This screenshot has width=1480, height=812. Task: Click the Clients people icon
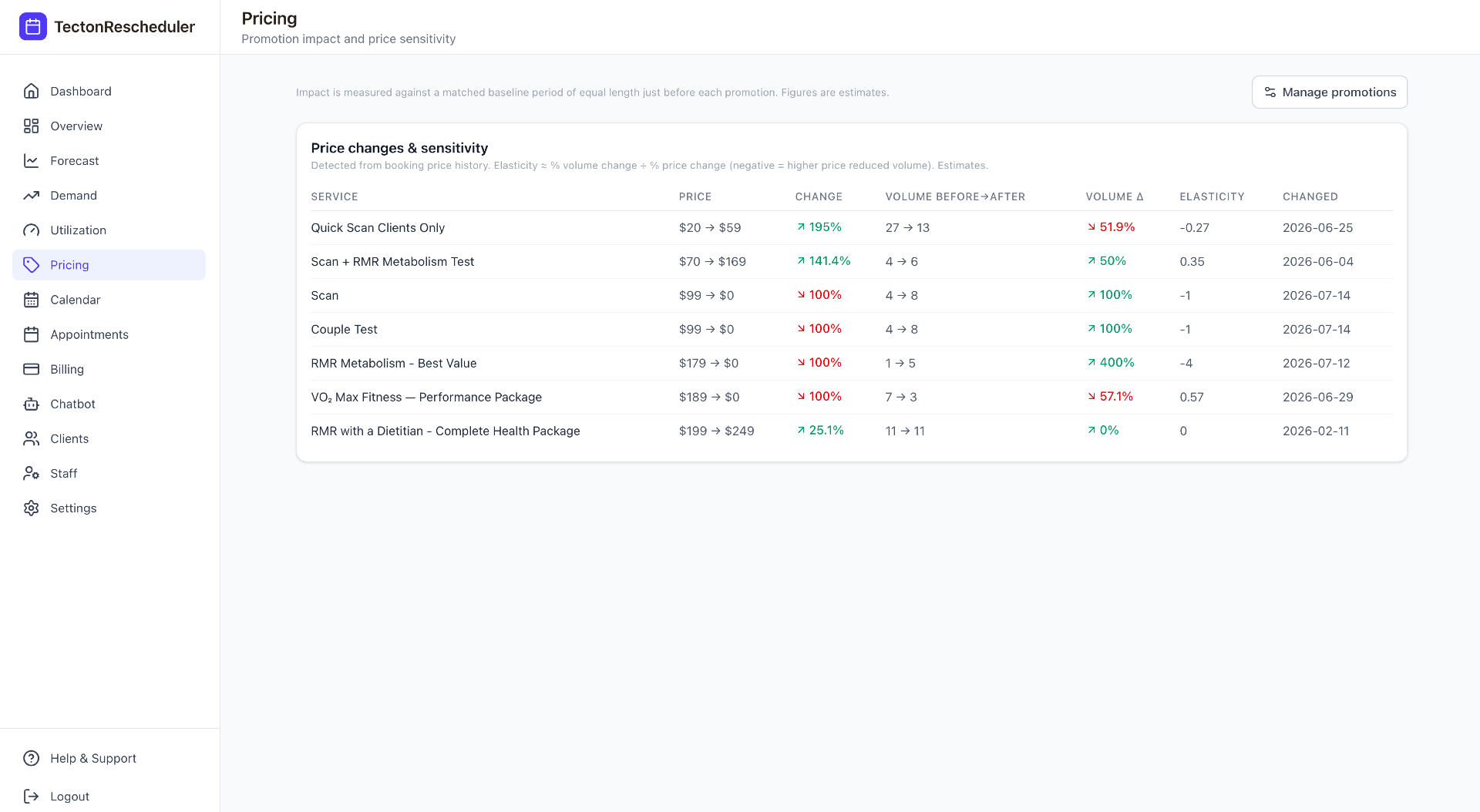(31, 438)
